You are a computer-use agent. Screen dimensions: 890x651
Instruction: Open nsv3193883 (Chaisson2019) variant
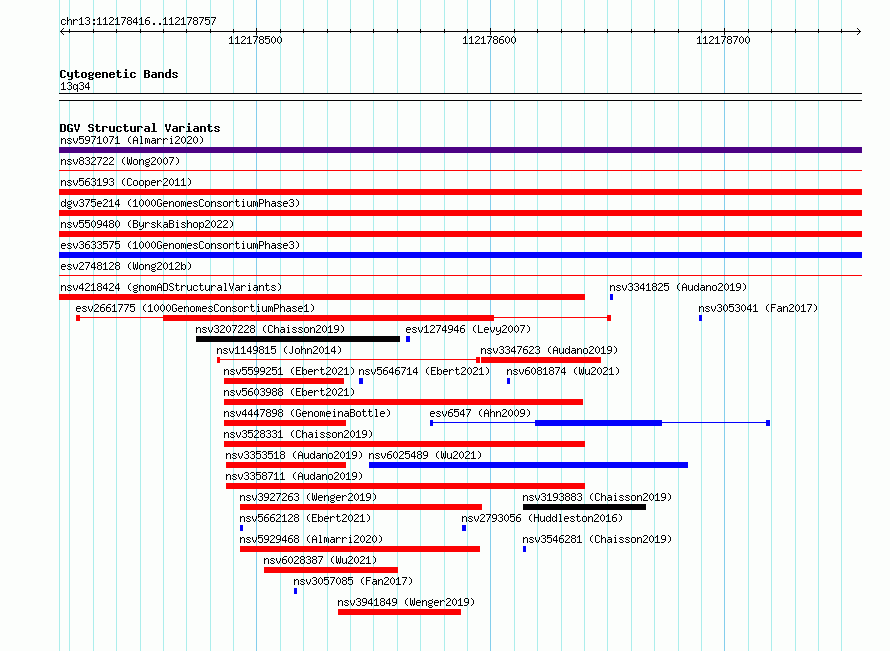click(597, 497)
